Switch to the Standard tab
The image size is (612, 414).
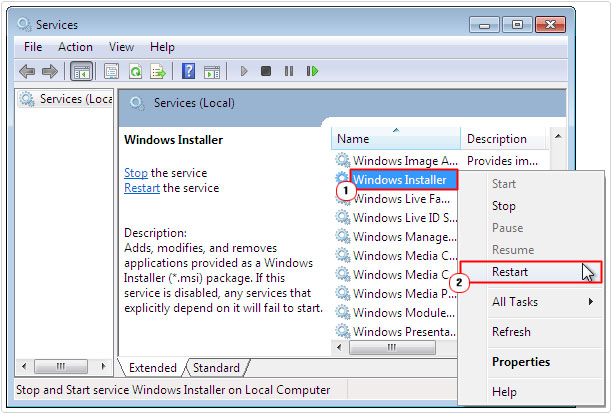[x=216, y=368]
